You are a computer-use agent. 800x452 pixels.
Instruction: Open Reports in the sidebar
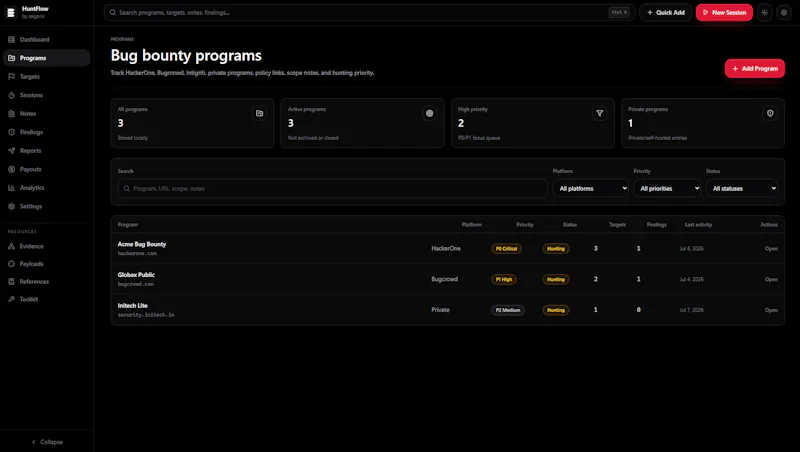46,150
